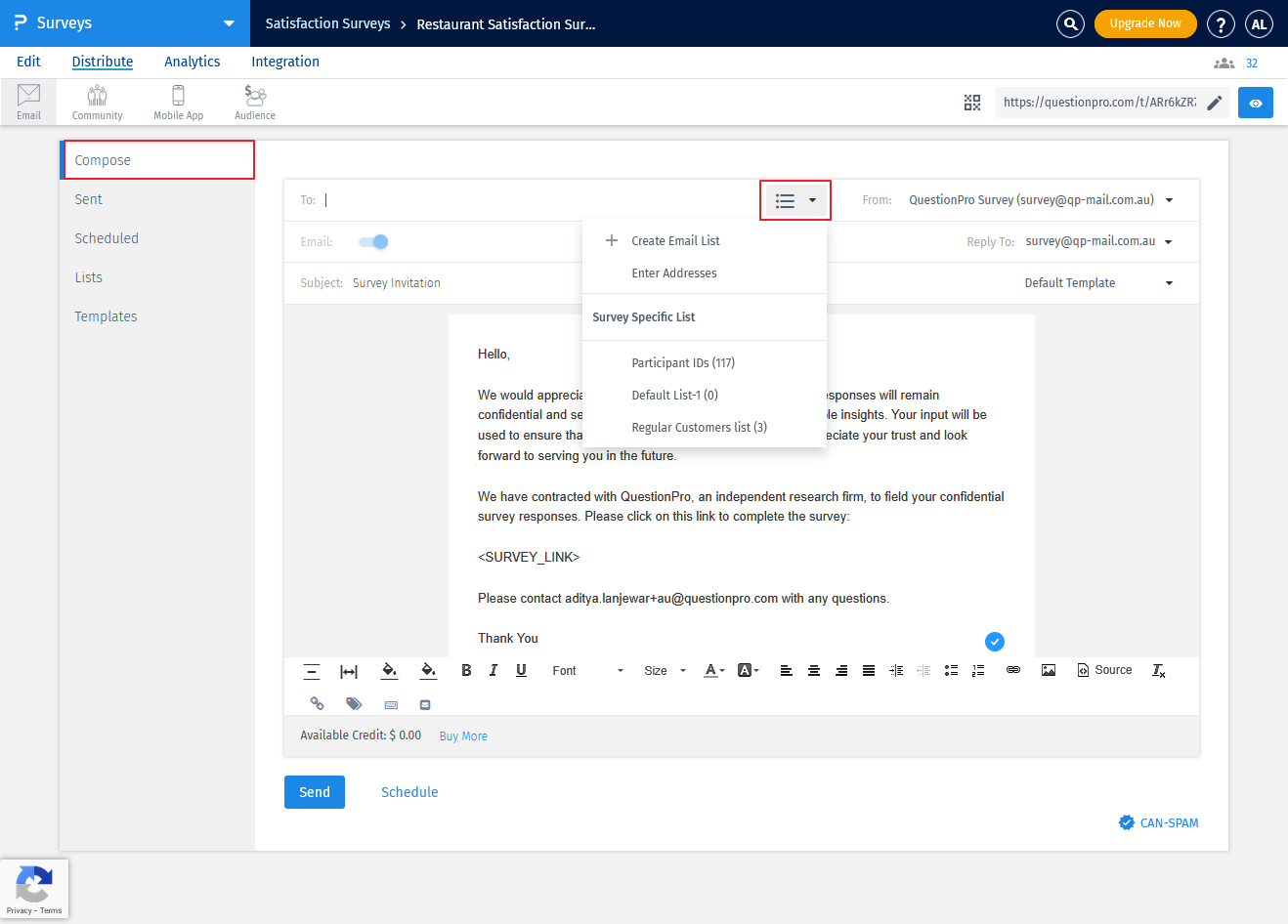Select the Mobile App distribution option

pos(178,101)
